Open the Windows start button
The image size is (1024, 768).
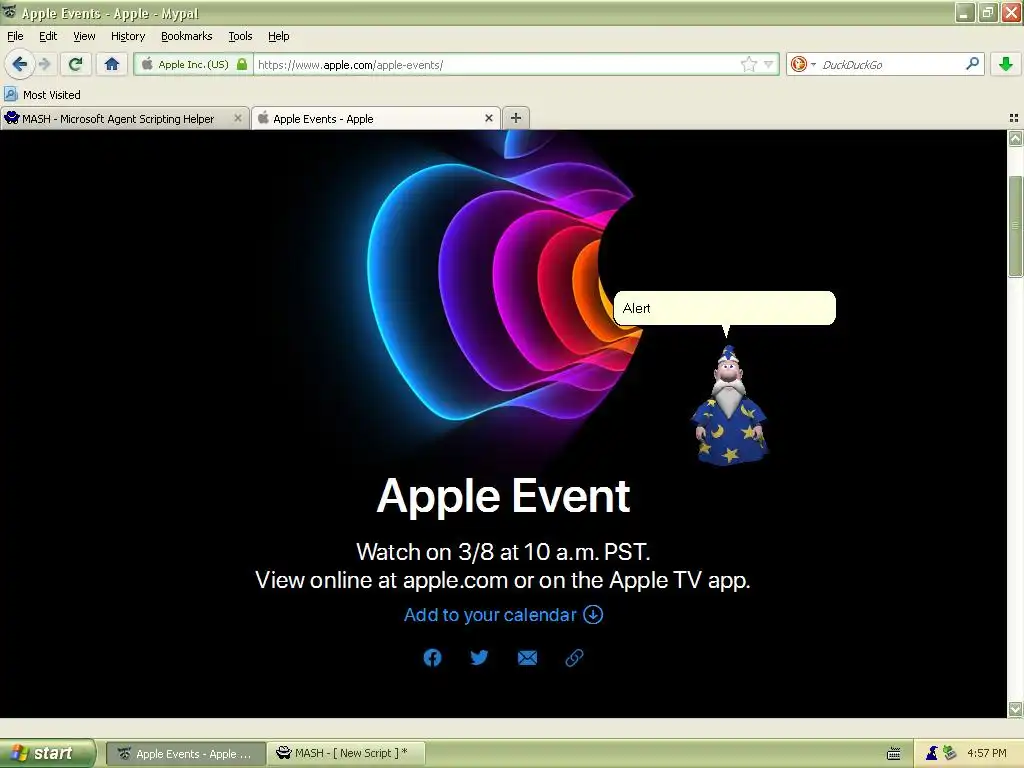(x=48, y=753)
